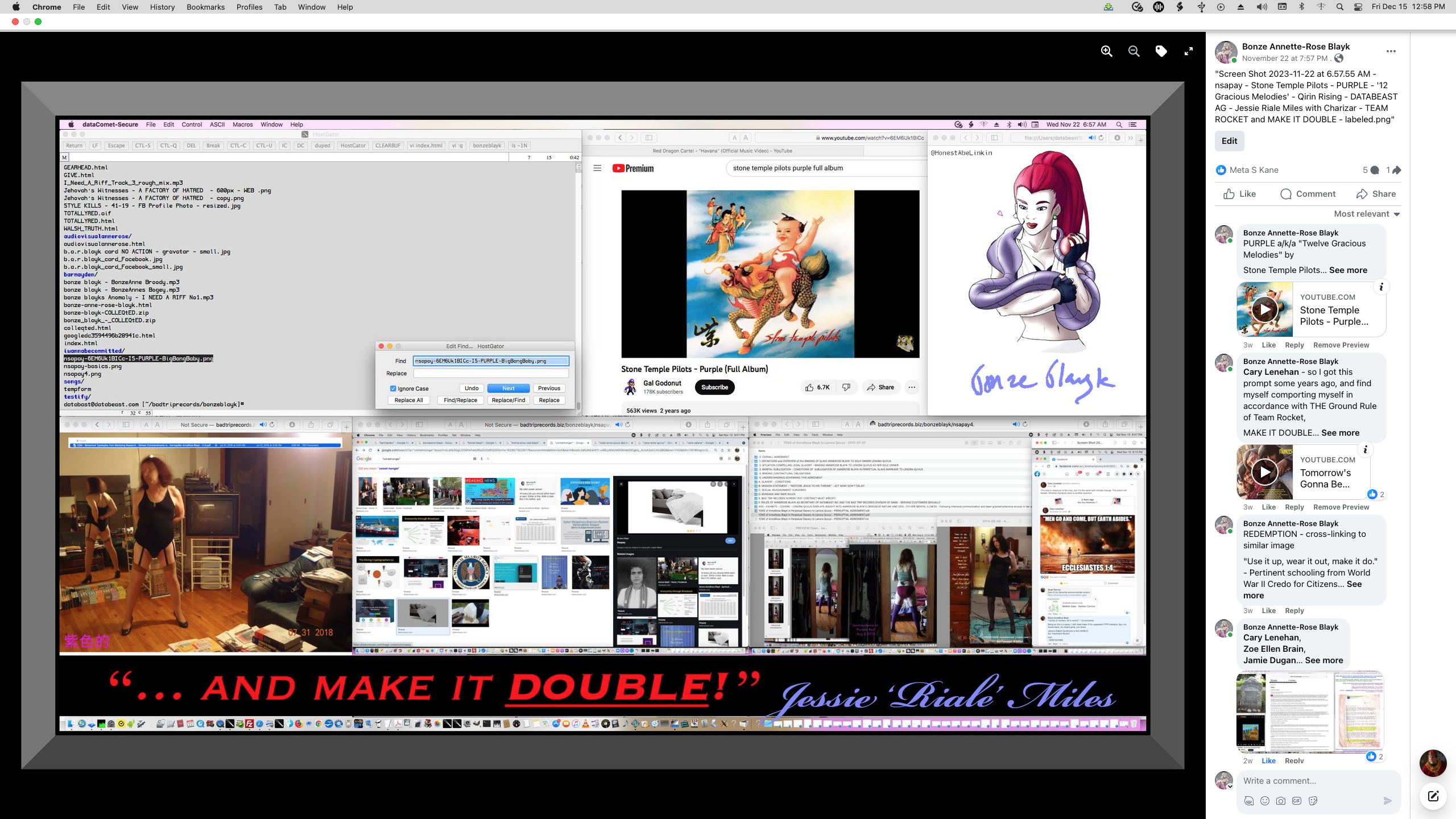Open the Most relevant sort dropdown

pyautogui.click(x=1367, y=214)
